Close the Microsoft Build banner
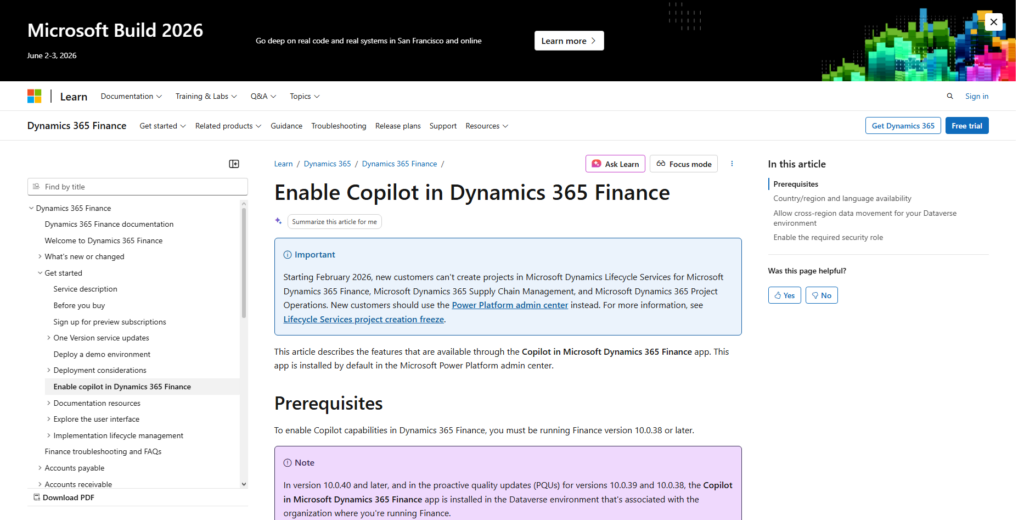Image resolution: width=1024 pixels, height=520 pixels. (x=993, y=22)
